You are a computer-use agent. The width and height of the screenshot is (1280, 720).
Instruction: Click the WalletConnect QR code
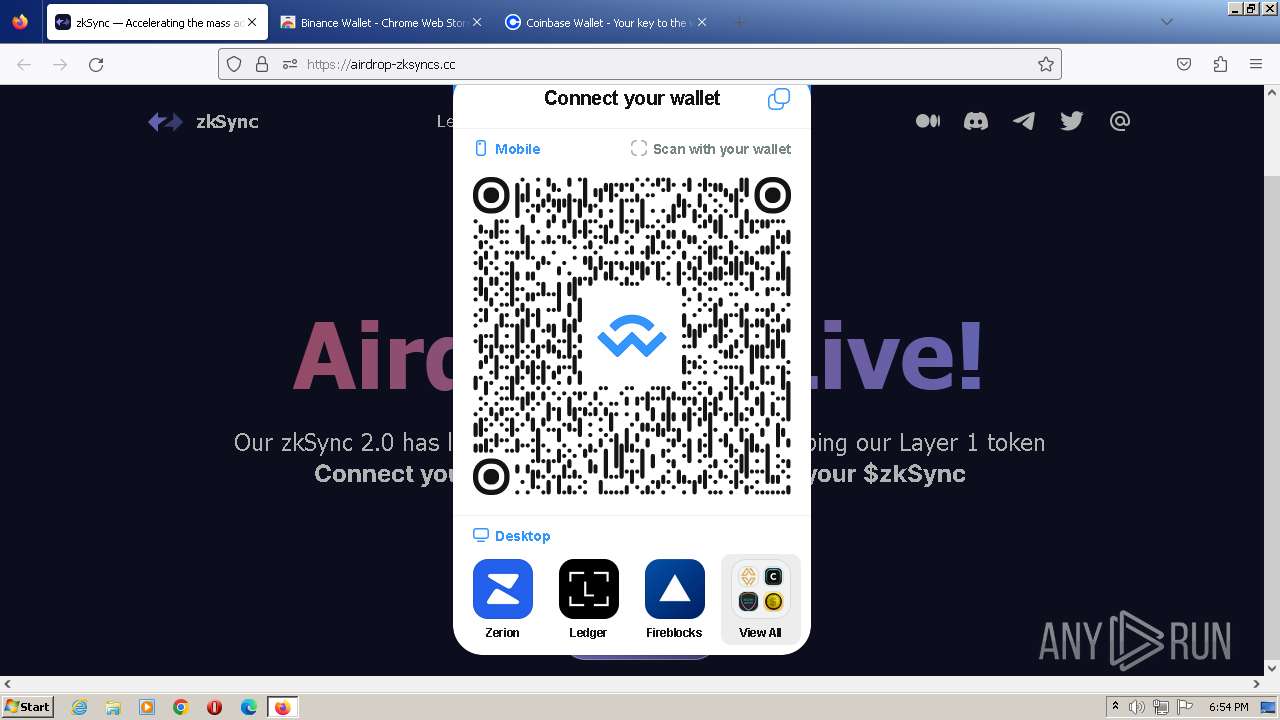tap(632, 336)
